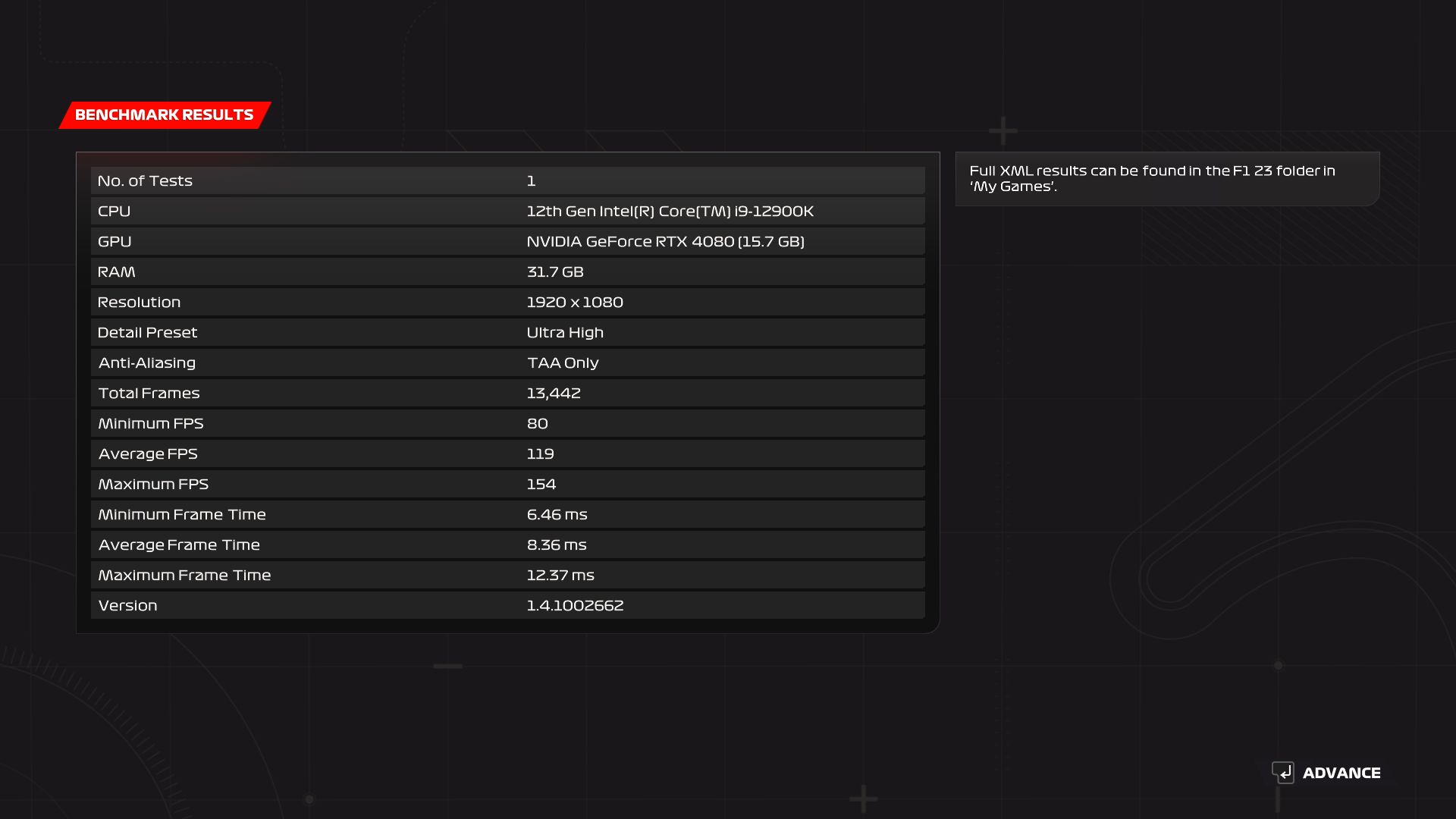Click the Minimum FPS row label
The width and height of the screenshot is (1456, 819).
(x=151, y=423)
